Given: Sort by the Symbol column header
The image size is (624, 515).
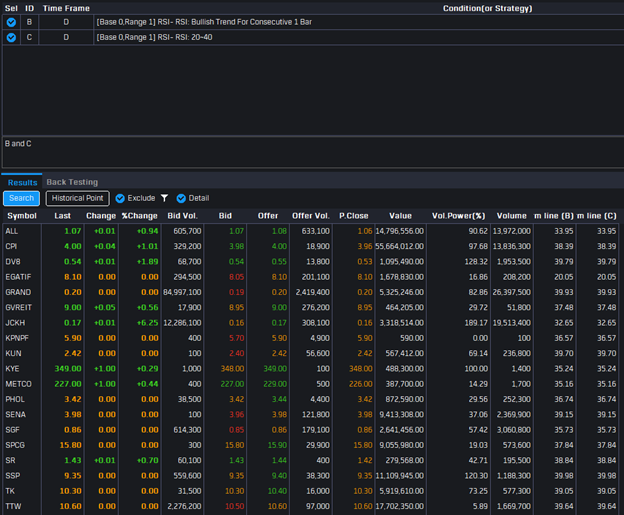Looking at the screenshot, I should [22, 215].
